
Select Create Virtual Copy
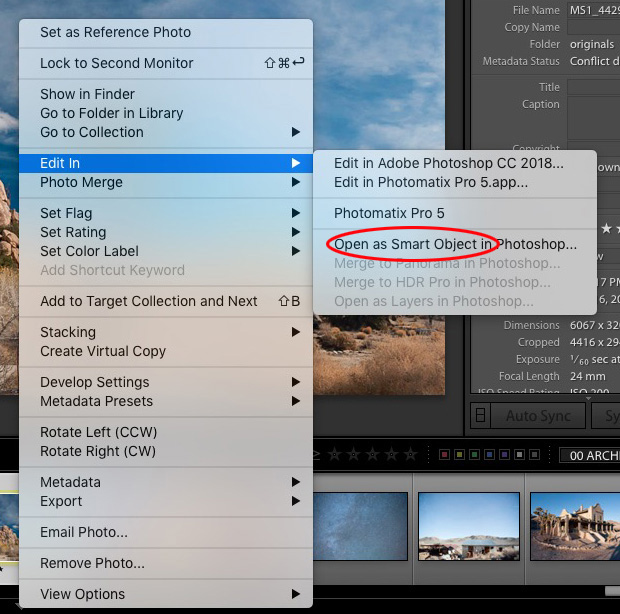(x=166, y=351)
